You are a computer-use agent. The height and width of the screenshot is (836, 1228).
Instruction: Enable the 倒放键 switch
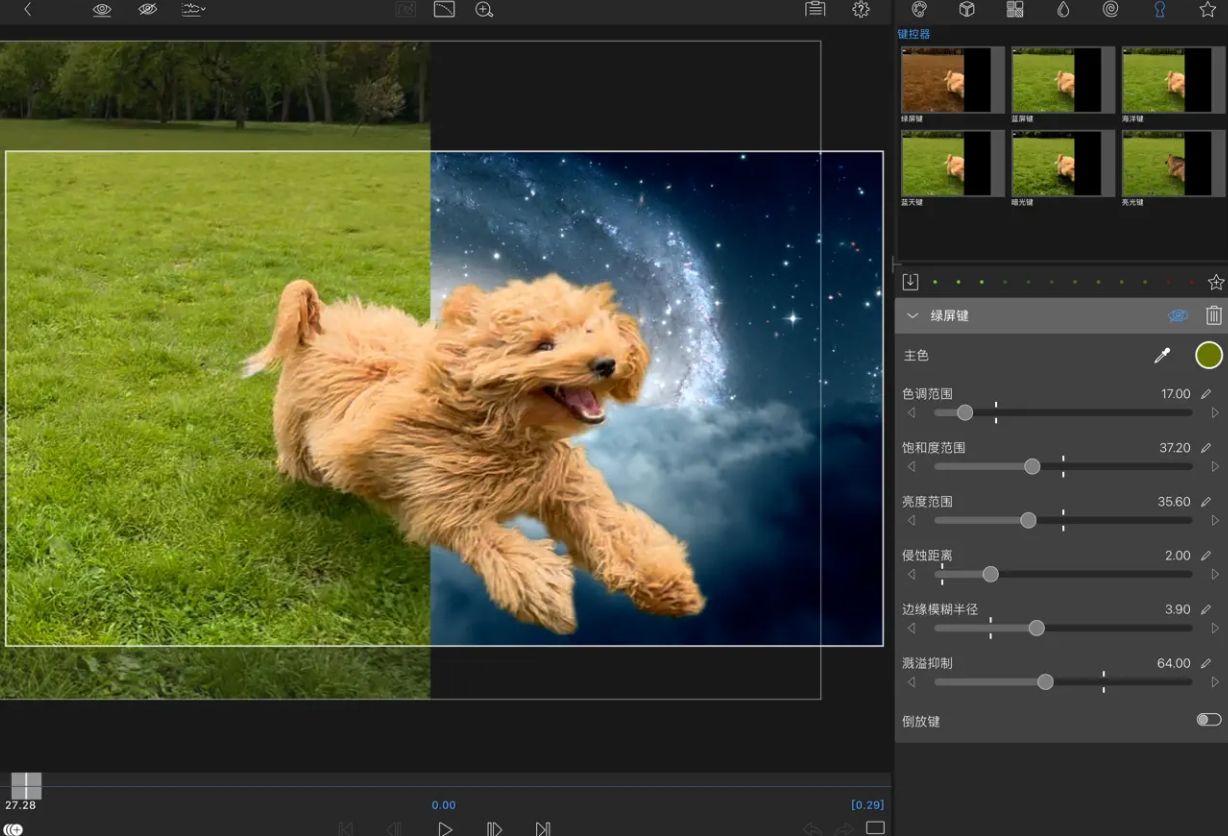(1209, 720)
